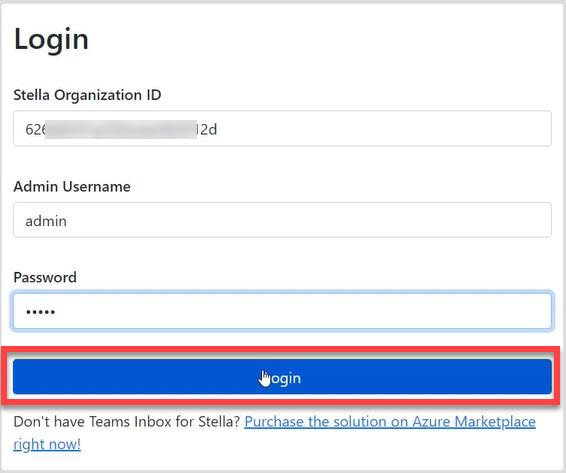Click the Stella Organization ID input field

pyautogui.click(x=282, y=129)
